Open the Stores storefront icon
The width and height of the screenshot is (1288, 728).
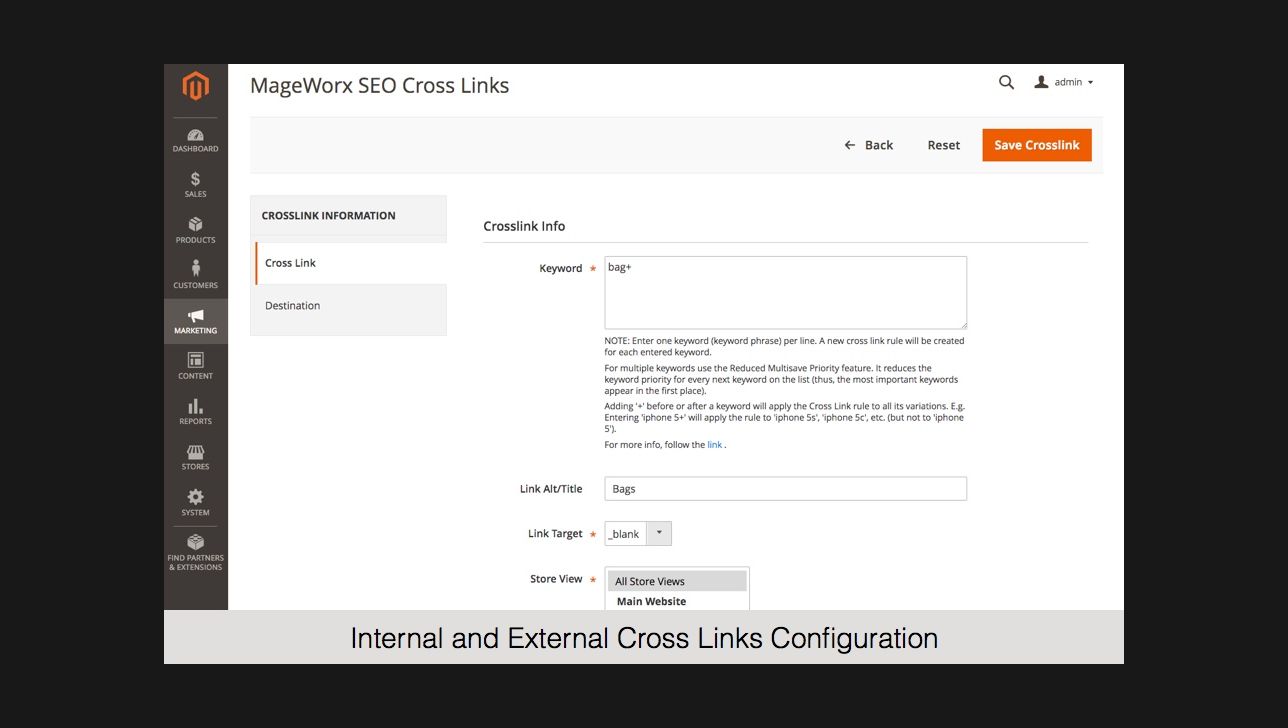(x=195, y=453)
